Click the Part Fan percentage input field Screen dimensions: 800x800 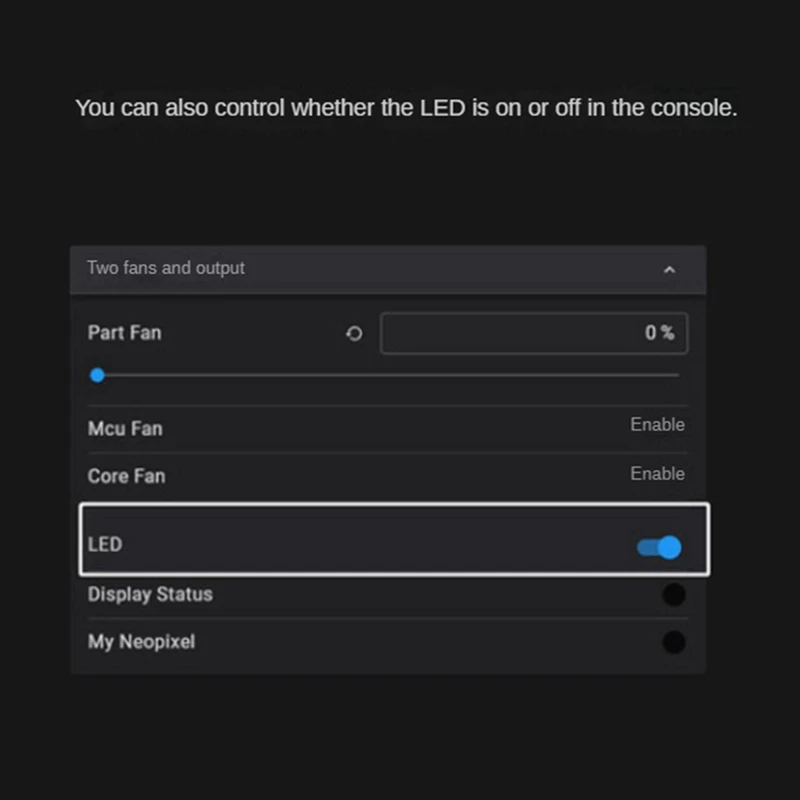point(520,333)
